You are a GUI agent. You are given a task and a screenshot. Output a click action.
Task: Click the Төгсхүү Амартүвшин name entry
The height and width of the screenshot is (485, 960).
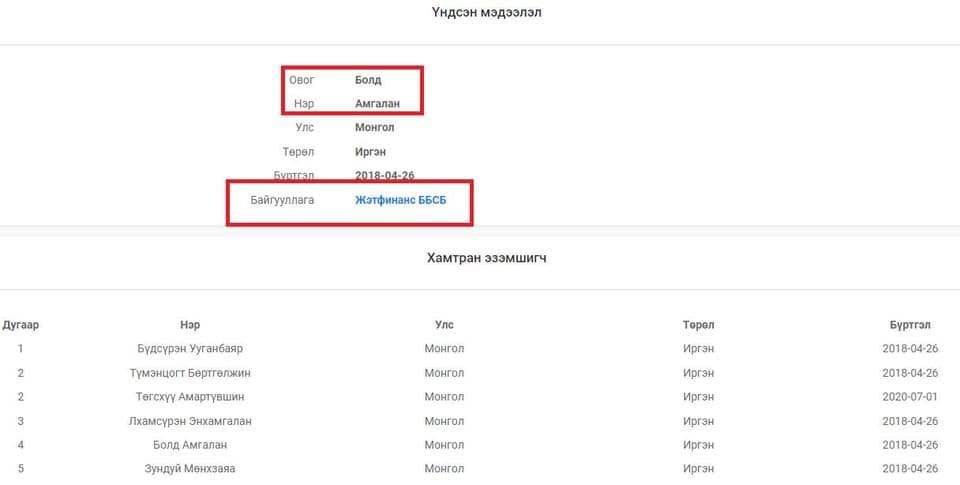click(x=190, y=397)
